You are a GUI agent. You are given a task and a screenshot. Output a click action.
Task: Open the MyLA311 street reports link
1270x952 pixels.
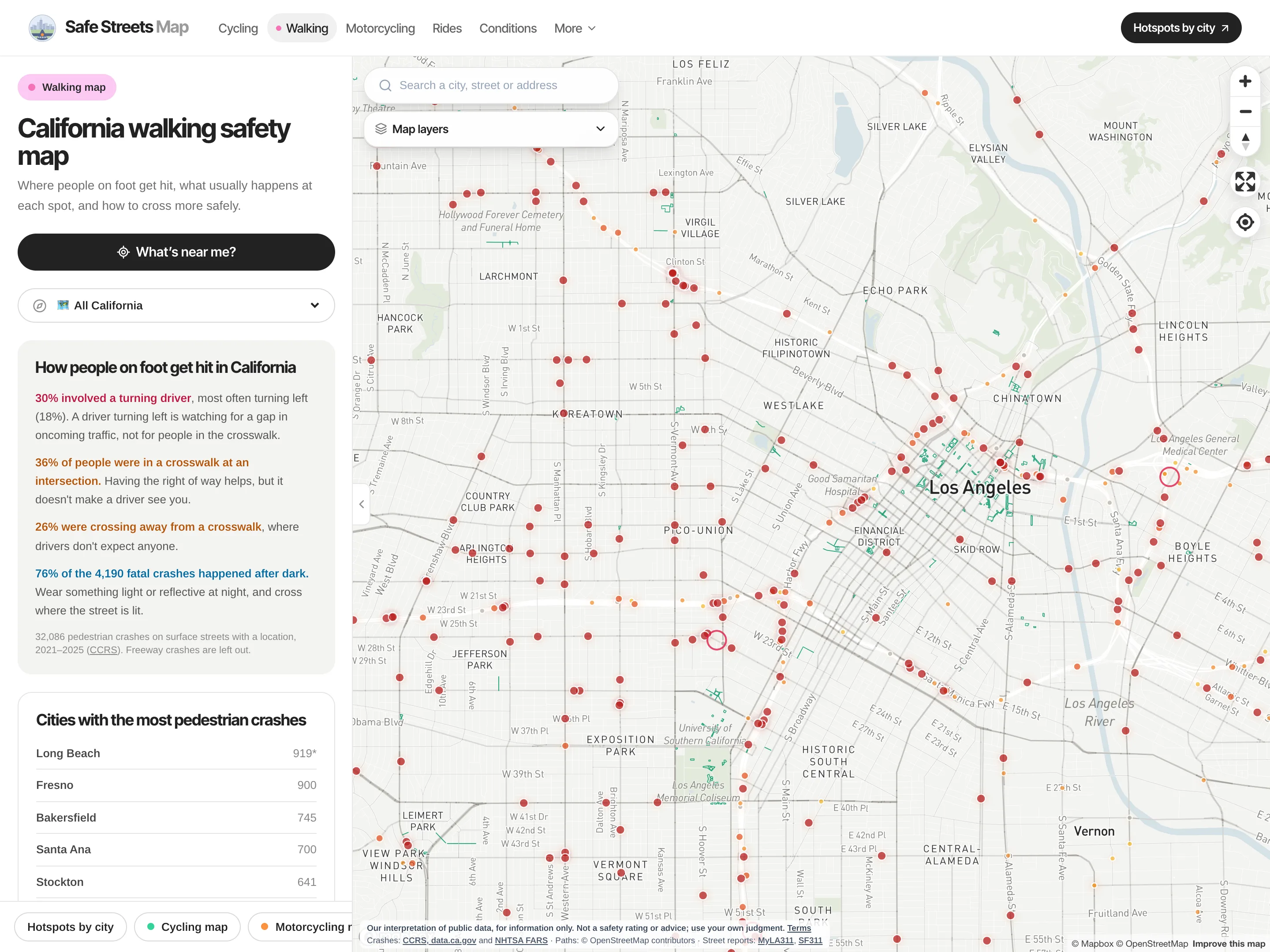[x=776, y=941]
